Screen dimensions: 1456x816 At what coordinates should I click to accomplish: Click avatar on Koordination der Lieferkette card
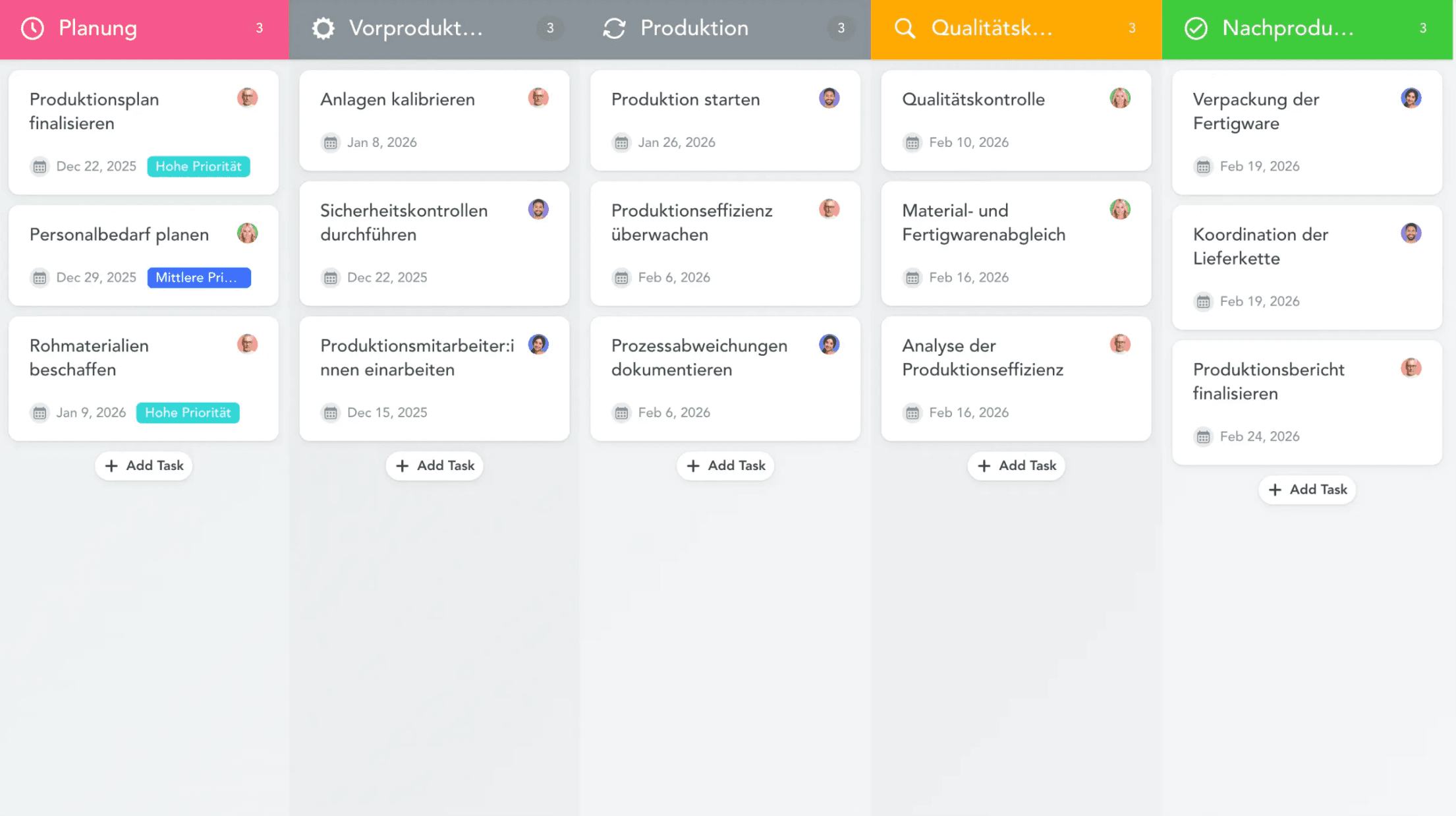coord(1411,233)
